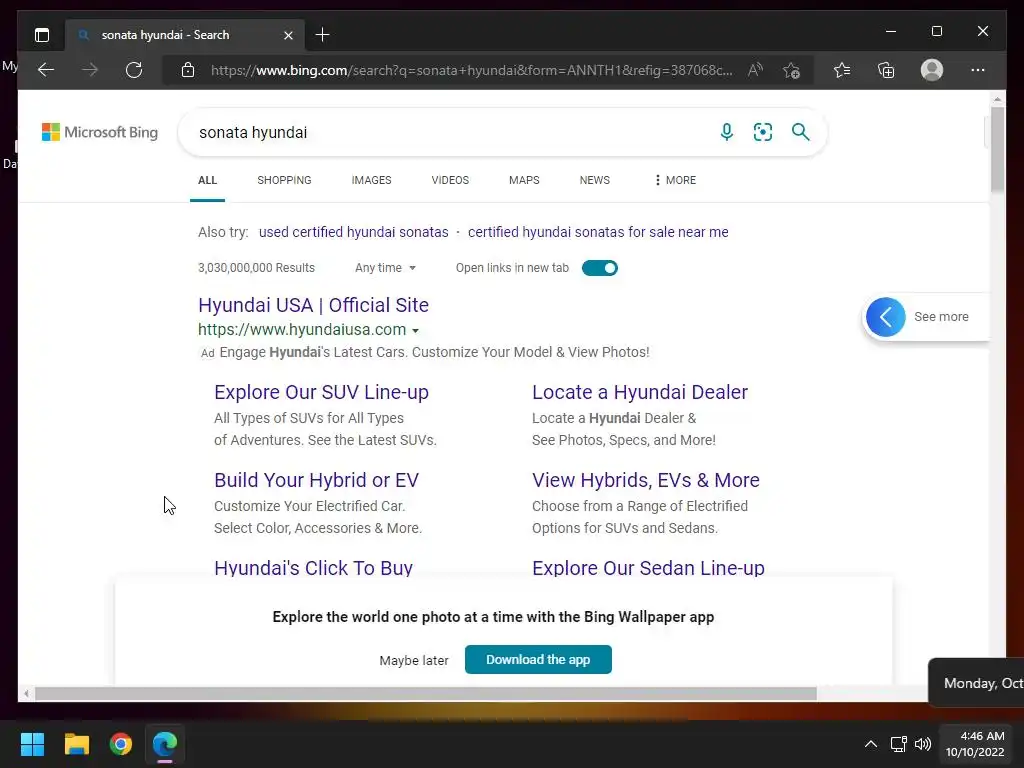Screen dimensions: 1024x768
Task: Open the MORE search categories menu
Action: tap(675, 180)
